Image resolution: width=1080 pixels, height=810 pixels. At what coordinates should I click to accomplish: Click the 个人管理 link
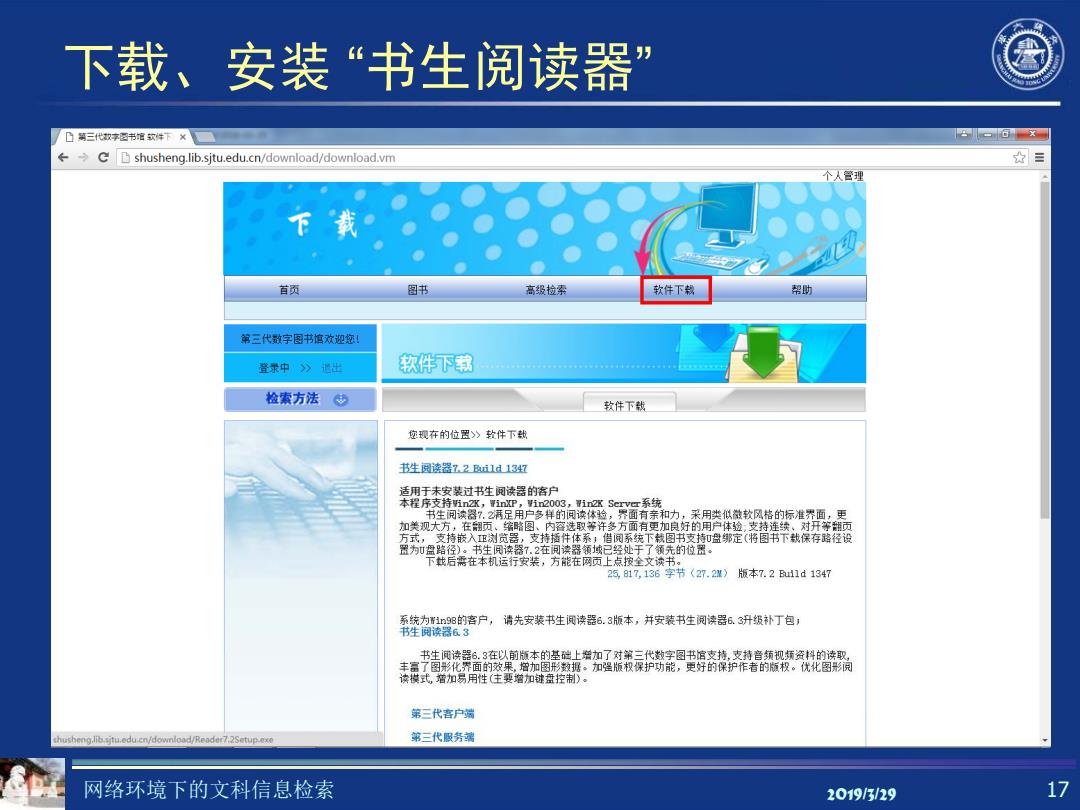(842, 176)
